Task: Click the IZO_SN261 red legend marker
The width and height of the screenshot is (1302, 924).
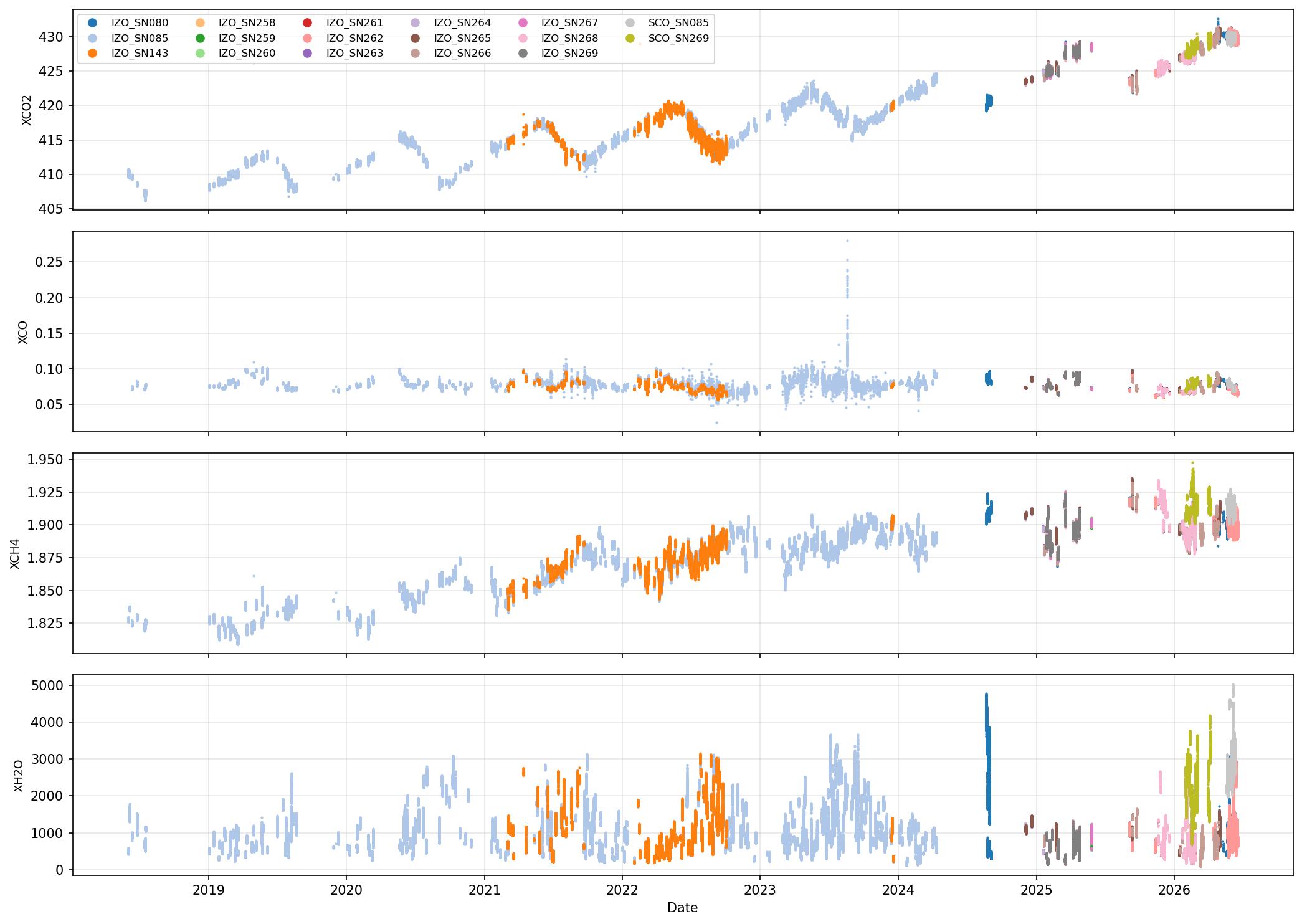Action: coord(308,23)
